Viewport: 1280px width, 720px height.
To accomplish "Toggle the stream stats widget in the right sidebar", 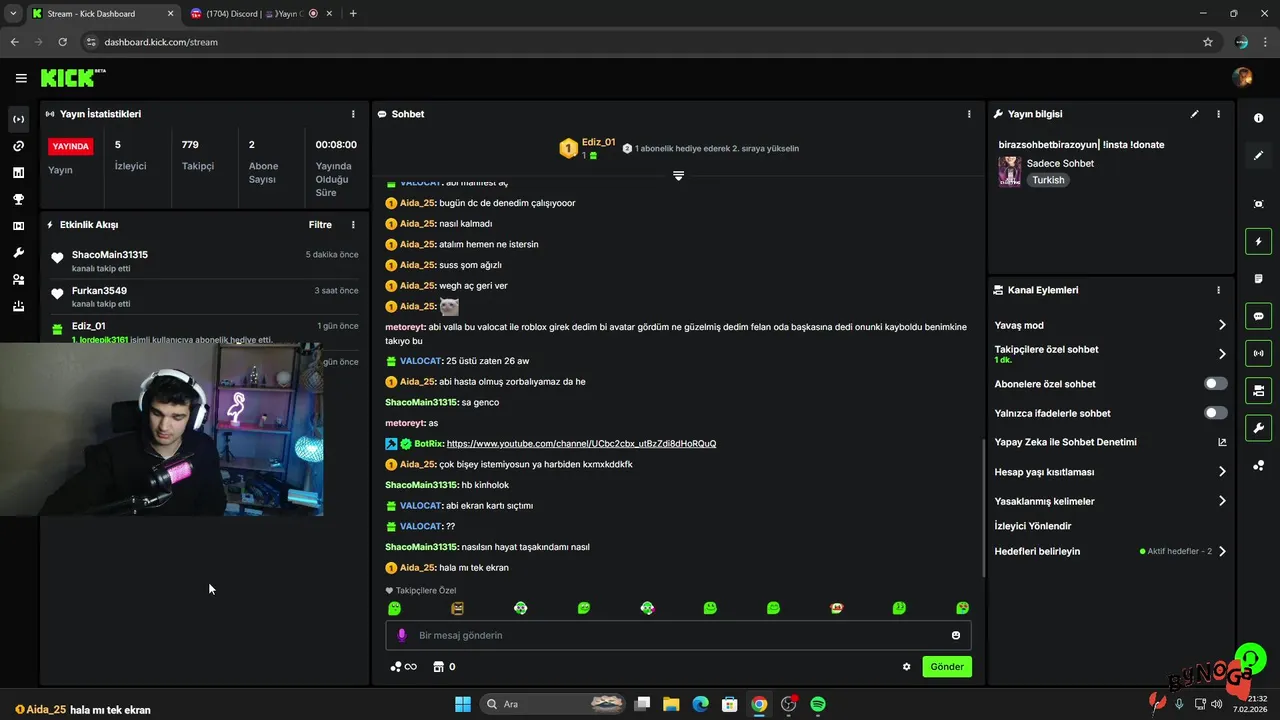I will pos(1258,353).
